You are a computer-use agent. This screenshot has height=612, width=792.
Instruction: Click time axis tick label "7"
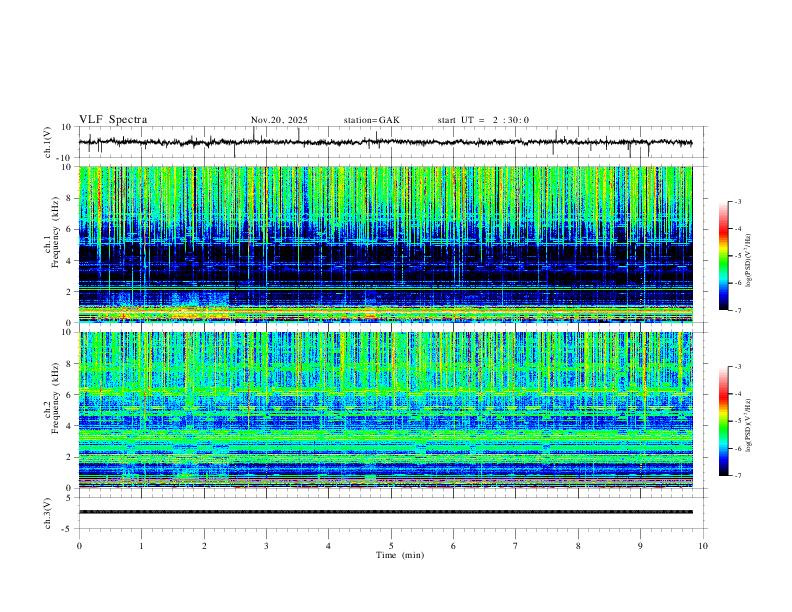pyautogui.click(x=516, y=546)
